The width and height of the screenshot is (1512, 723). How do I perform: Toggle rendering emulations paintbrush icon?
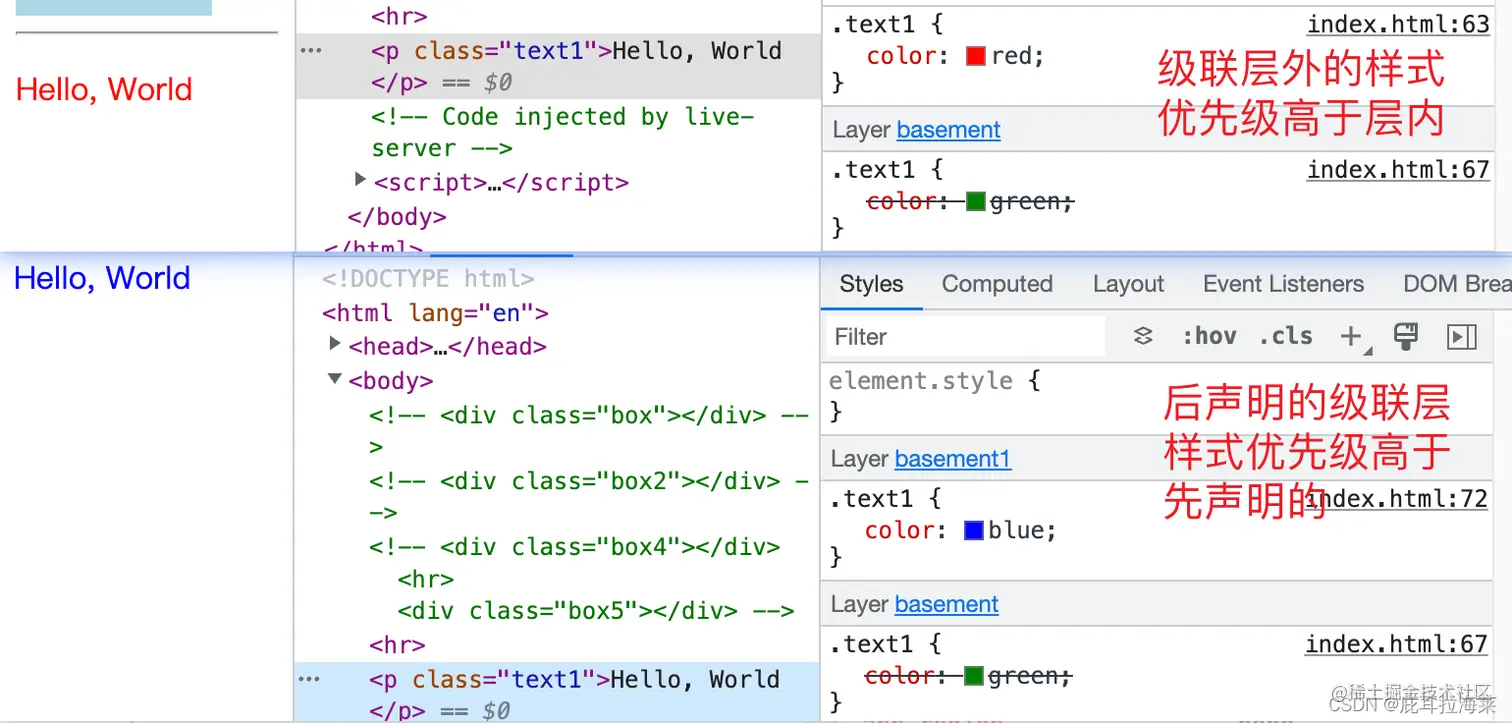tap(1406, 337)
